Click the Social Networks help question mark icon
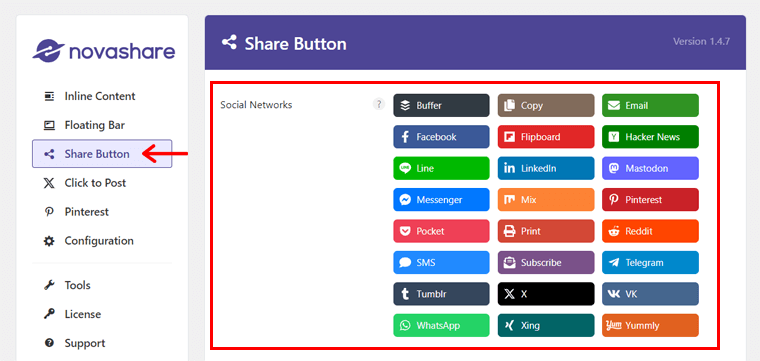This screenshot has height=361, width=760. click(x=379, y=104)
